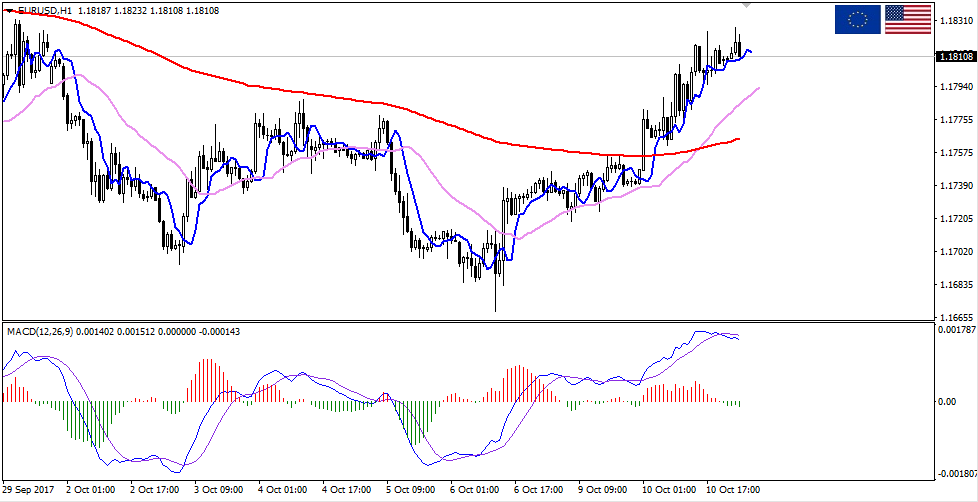Viewport: 978px width, 502px height.
Task: Click the MACD scale minimum -0.001807
Action: 957,474
